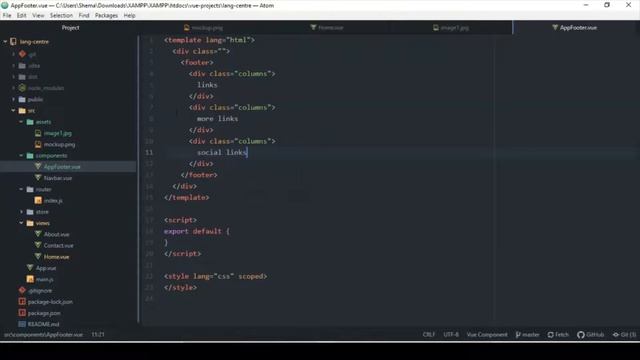Open image1.jpg in the tree

point(58,133)
